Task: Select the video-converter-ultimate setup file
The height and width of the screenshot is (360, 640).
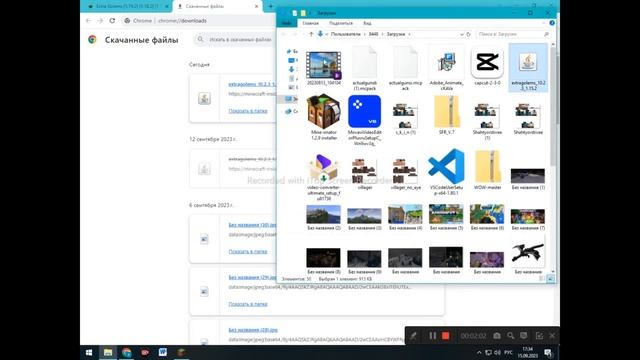Action: (324, 176)
